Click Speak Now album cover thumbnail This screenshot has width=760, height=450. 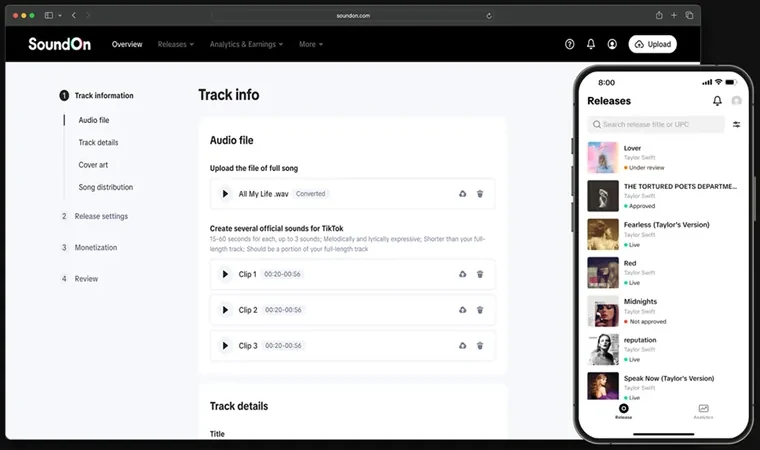pos(603,386)
